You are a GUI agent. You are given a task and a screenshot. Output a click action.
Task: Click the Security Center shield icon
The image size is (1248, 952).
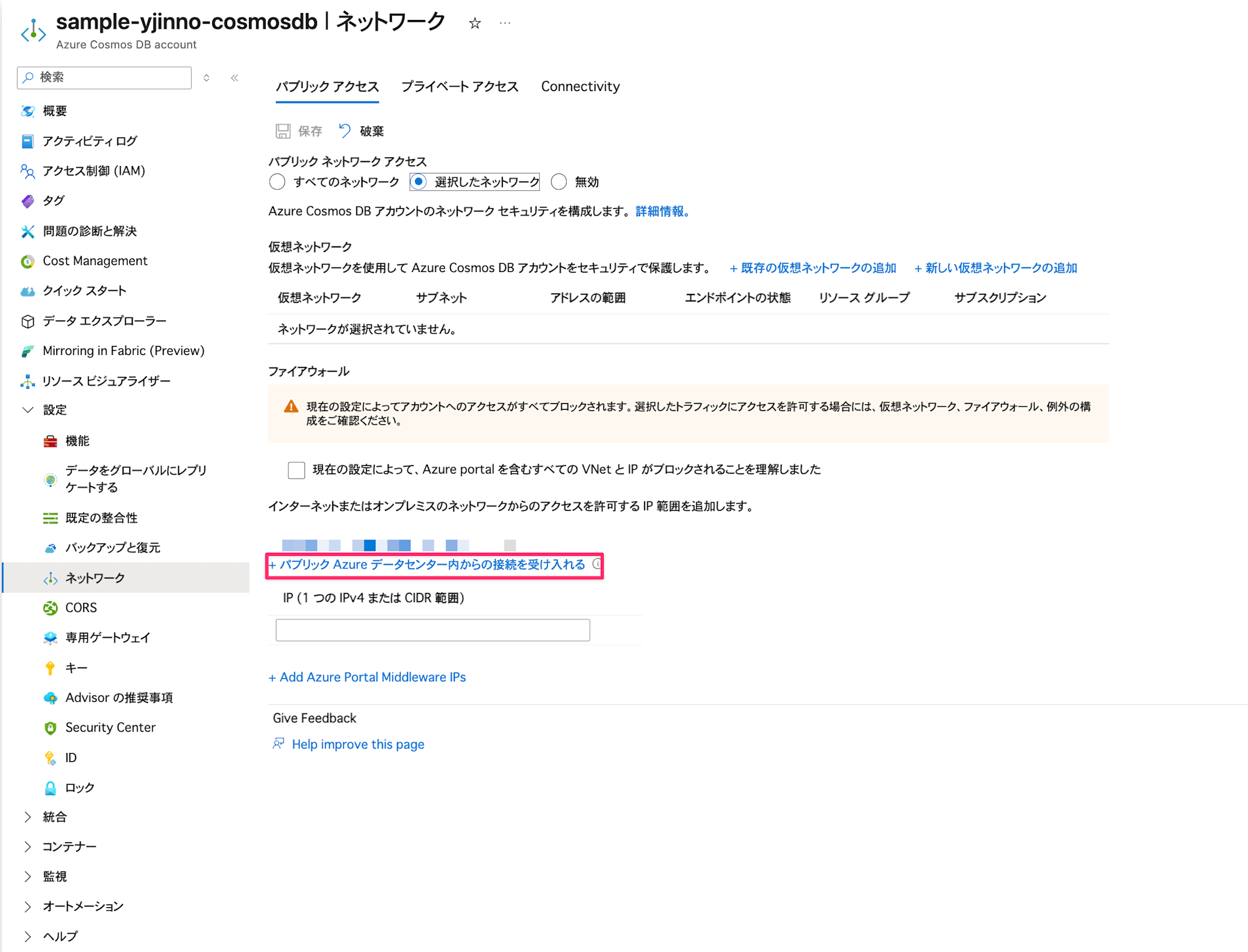point(51,728)
